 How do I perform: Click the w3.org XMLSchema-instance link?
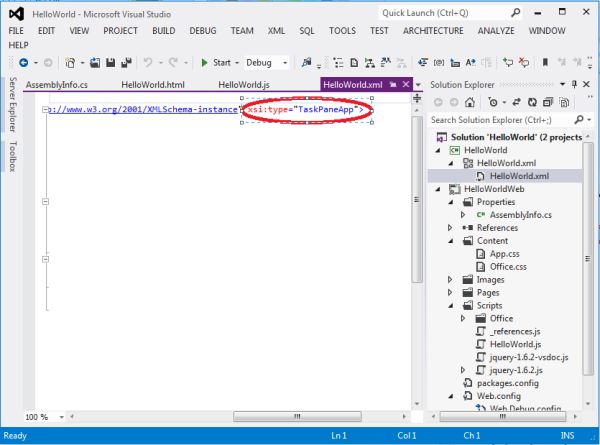(x=143, y=109)
